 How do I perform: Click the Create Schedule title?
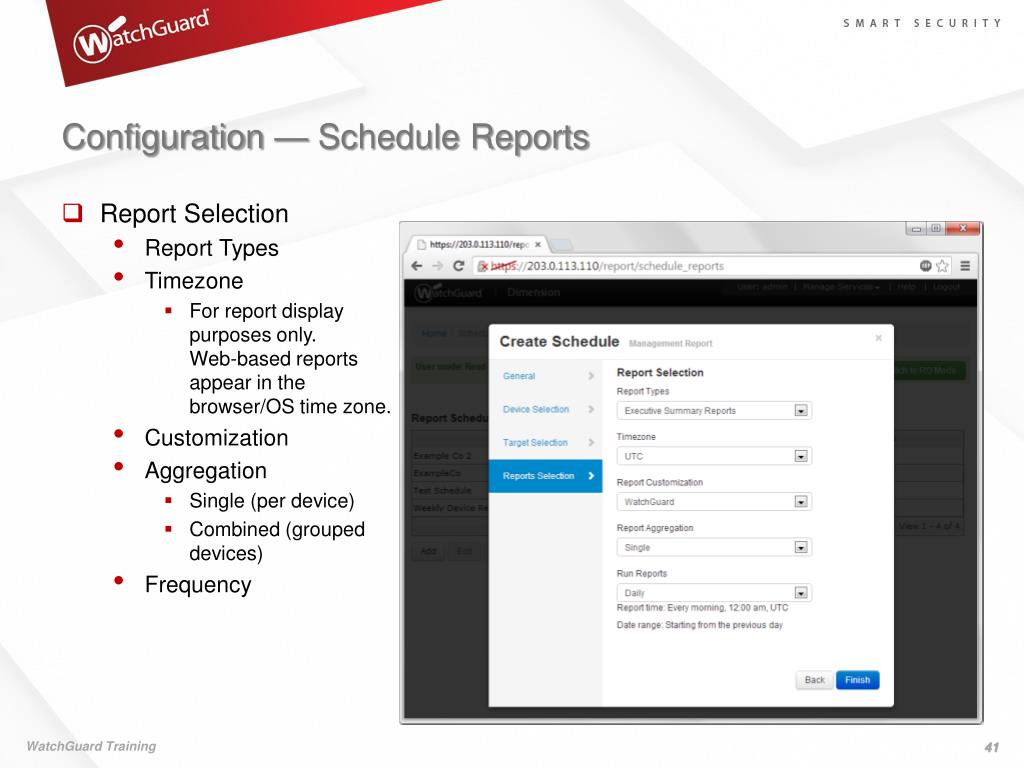pos(559,342)
